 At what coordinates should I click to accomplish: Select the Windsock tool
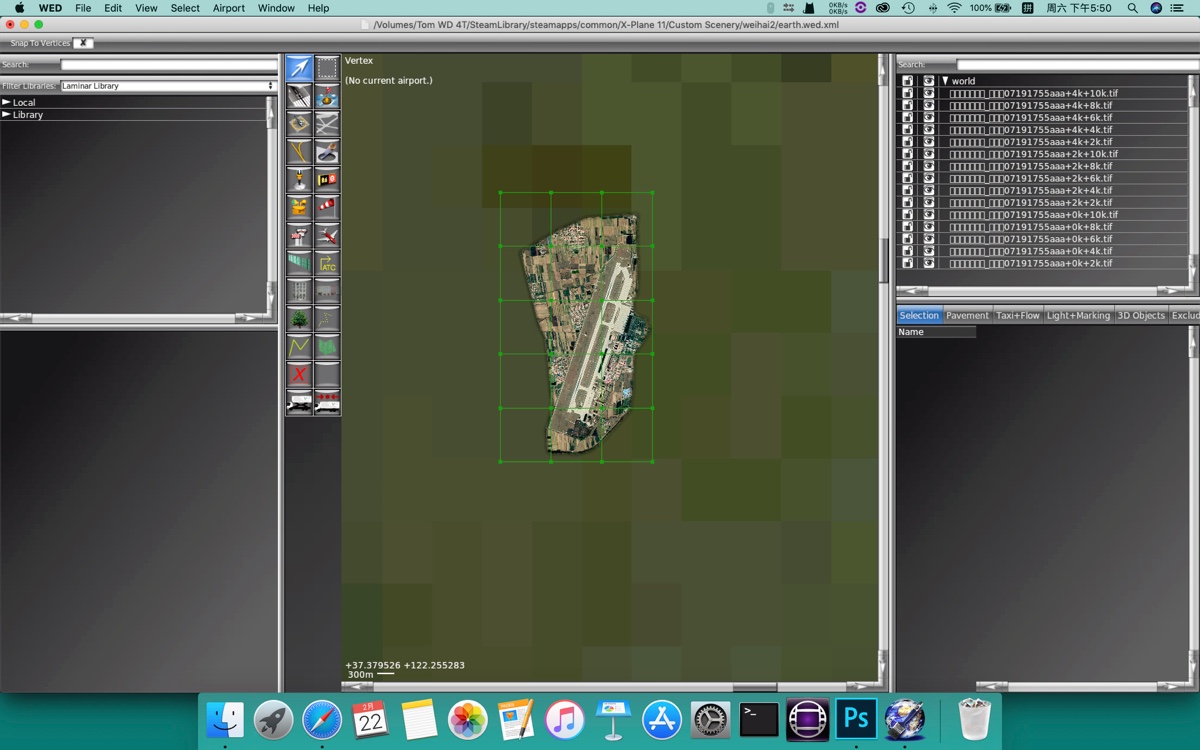click(x=327, y=207)
